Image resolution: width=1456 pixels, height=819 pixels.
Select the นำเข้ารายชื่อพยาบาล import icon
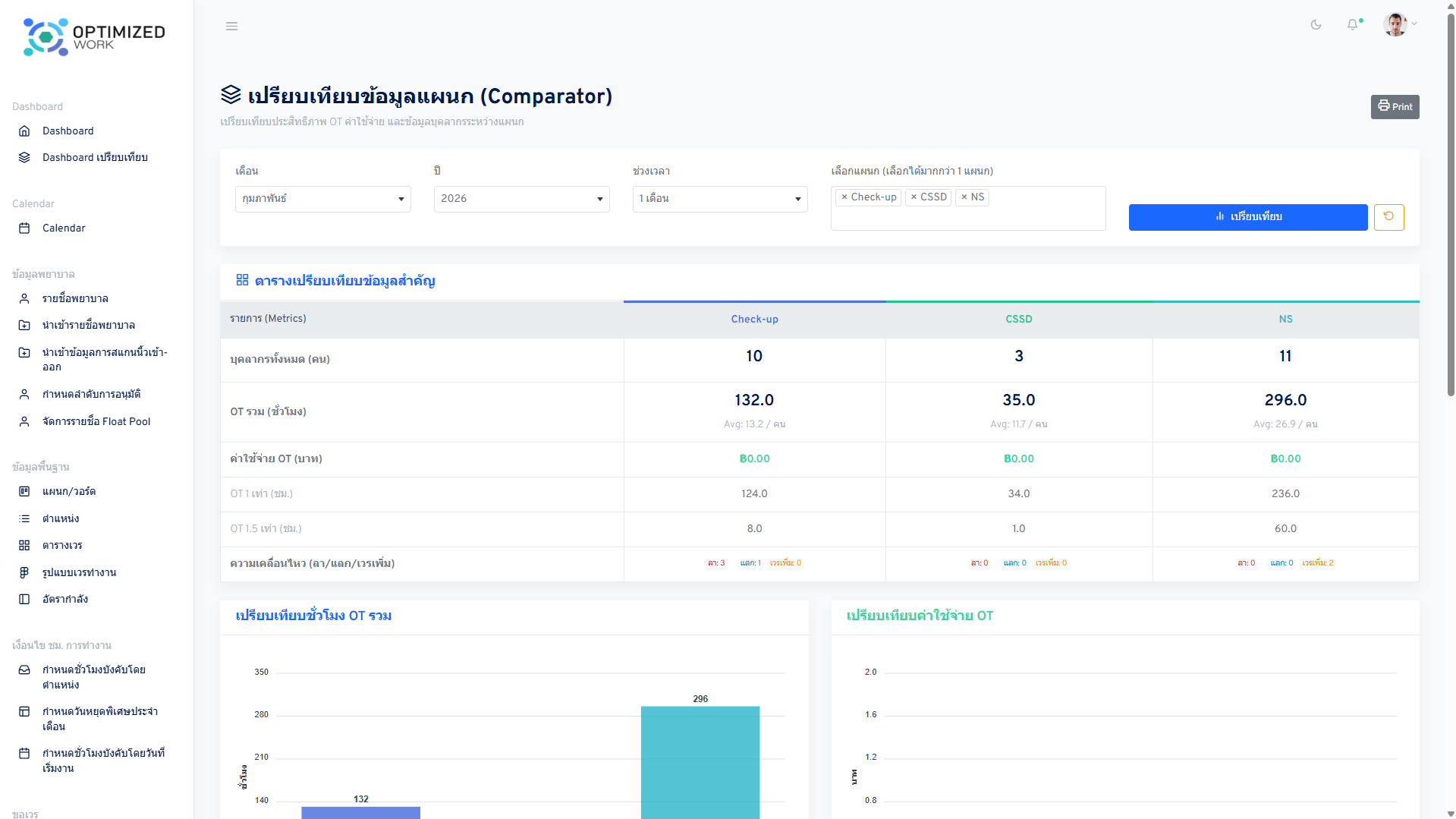pos(24,325)
